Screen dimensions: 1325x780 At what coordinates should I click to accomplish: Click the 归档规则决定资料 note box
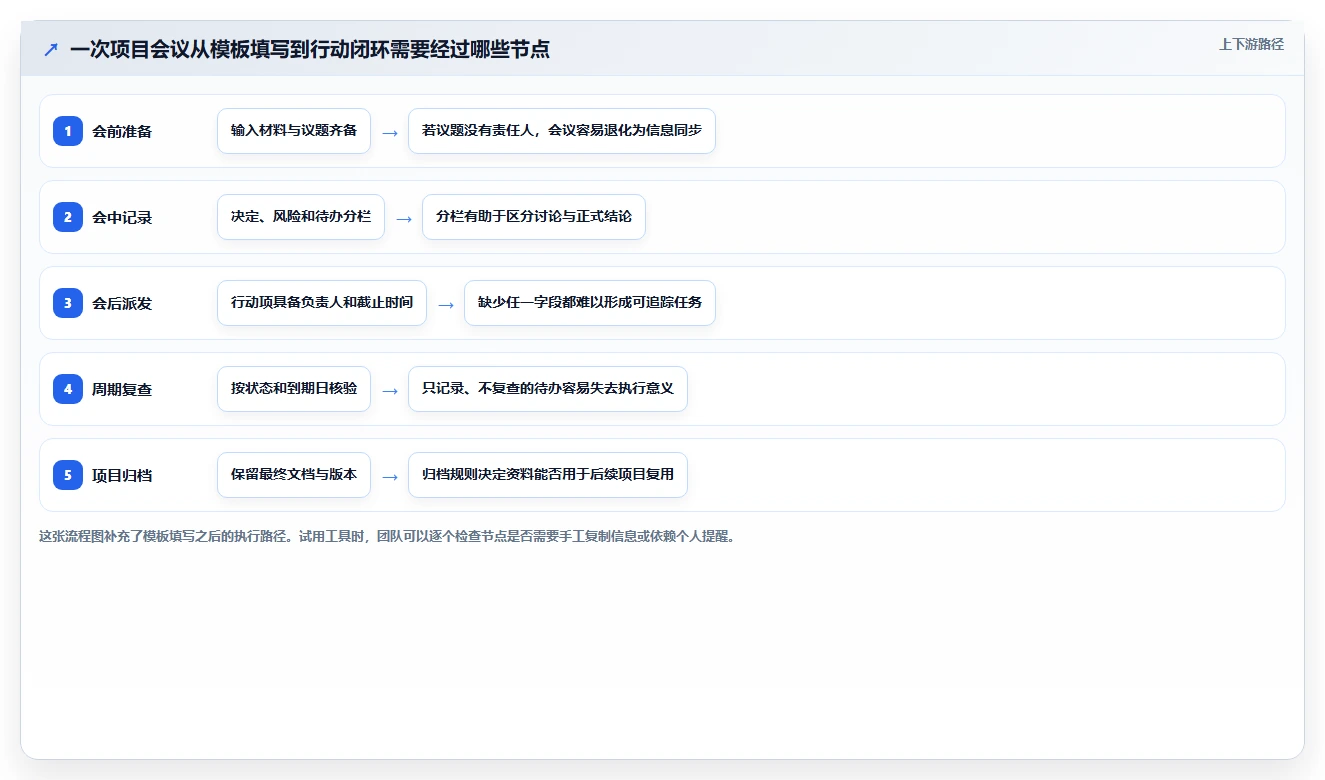(548, 475)
